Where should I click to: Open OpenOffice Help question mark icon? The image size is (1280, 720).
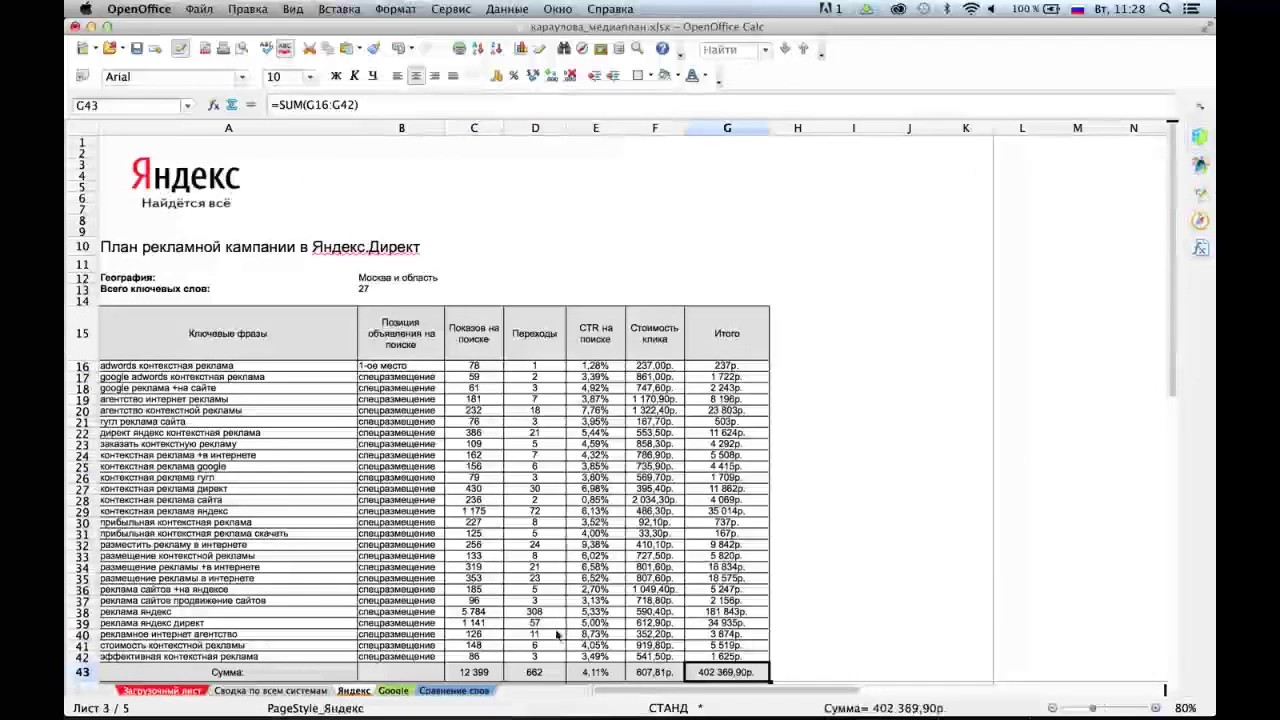click(662, 48)
